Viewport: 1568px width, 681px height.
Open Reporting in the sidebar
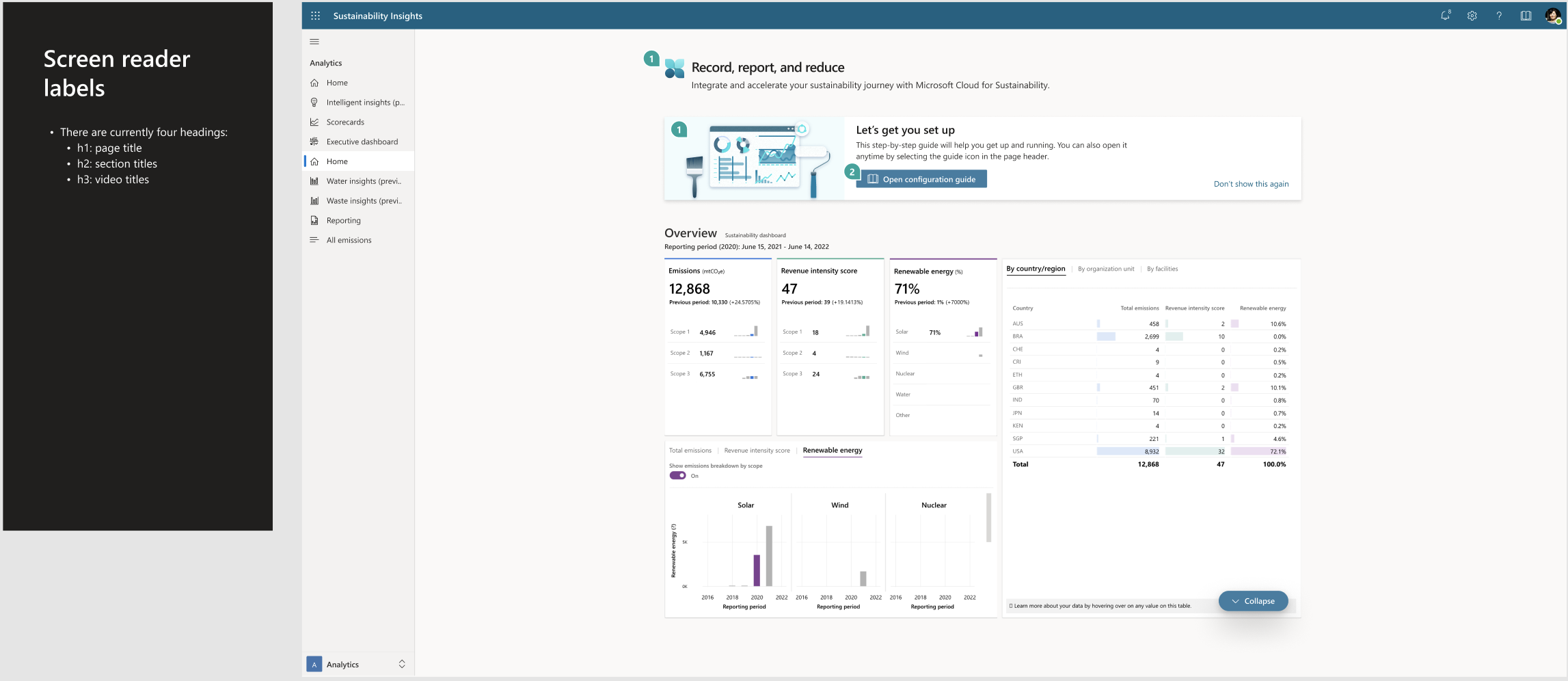pyautogui.click(x=358, y=221)
